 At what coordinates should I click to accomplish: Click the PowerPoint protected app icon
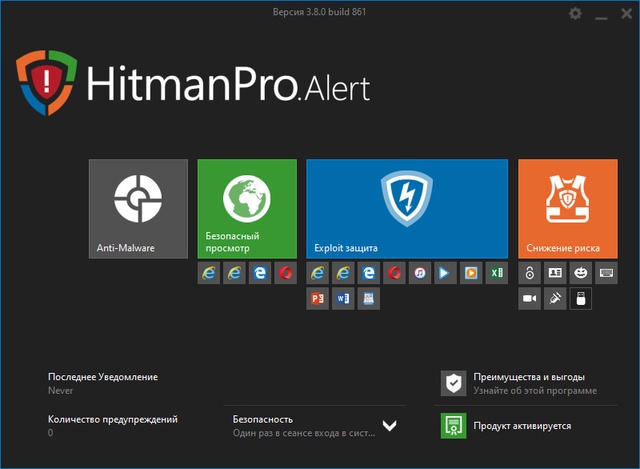coord(318,298)
